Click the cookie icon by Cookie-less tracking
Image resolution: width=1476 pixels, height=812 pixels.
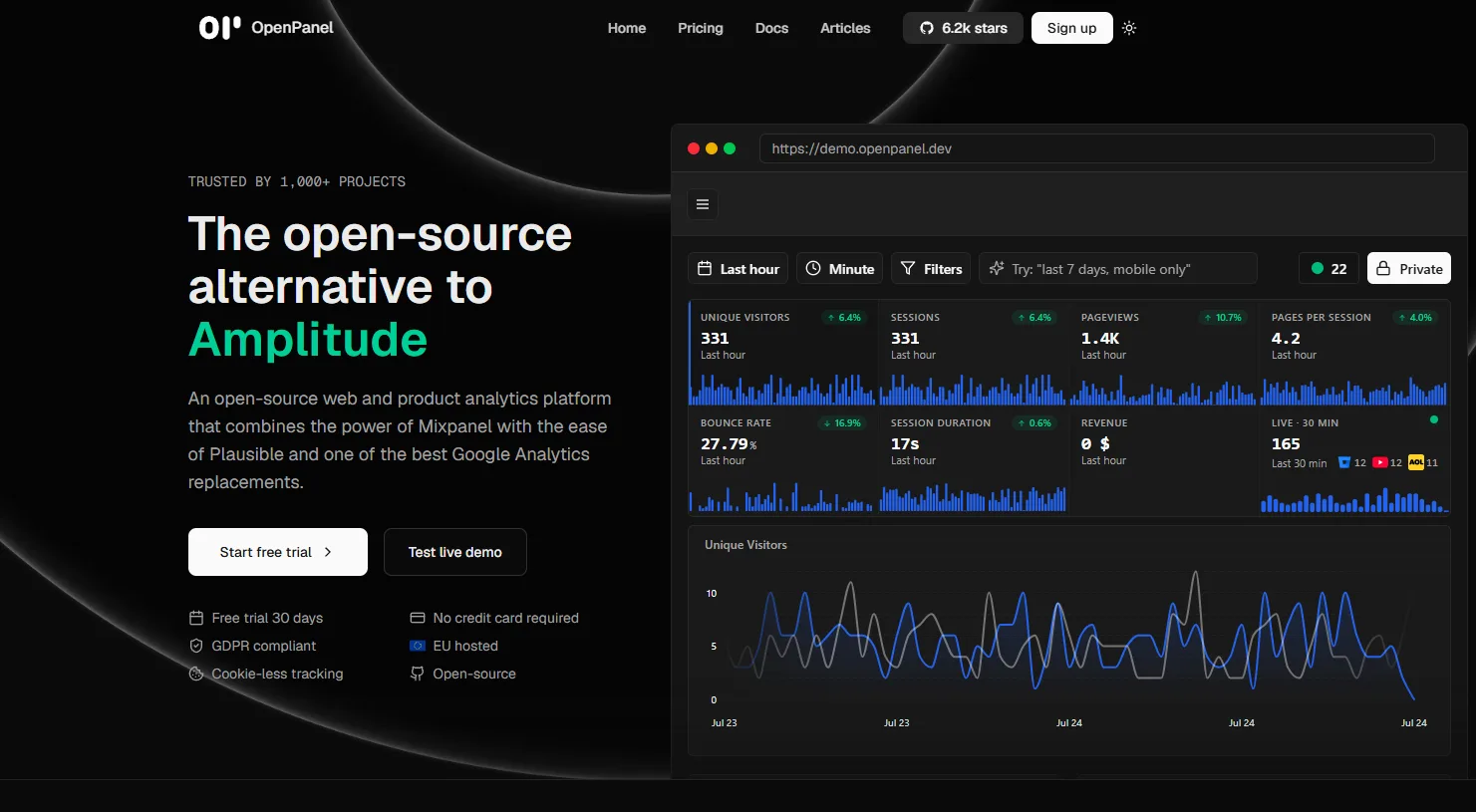[x=196, y=674]
